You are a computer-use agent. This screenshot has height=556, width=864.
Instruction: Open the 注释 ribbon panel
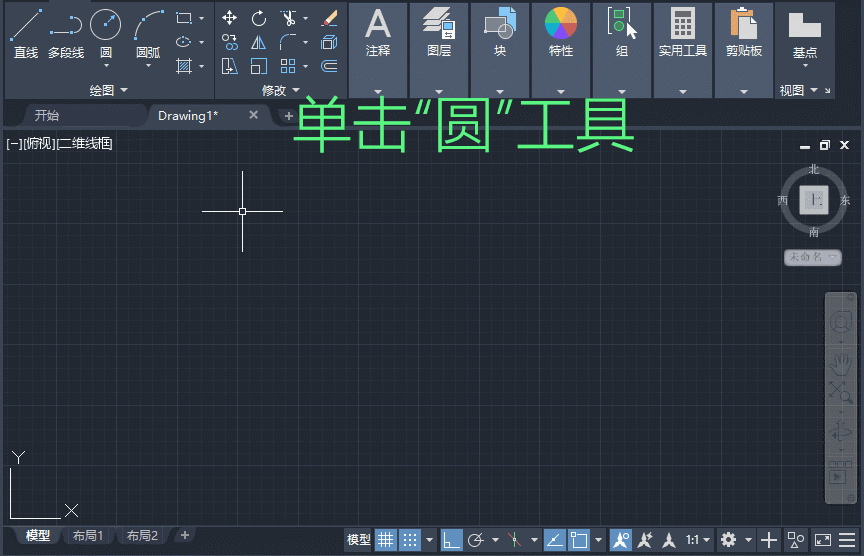click(x=378, y=50)
